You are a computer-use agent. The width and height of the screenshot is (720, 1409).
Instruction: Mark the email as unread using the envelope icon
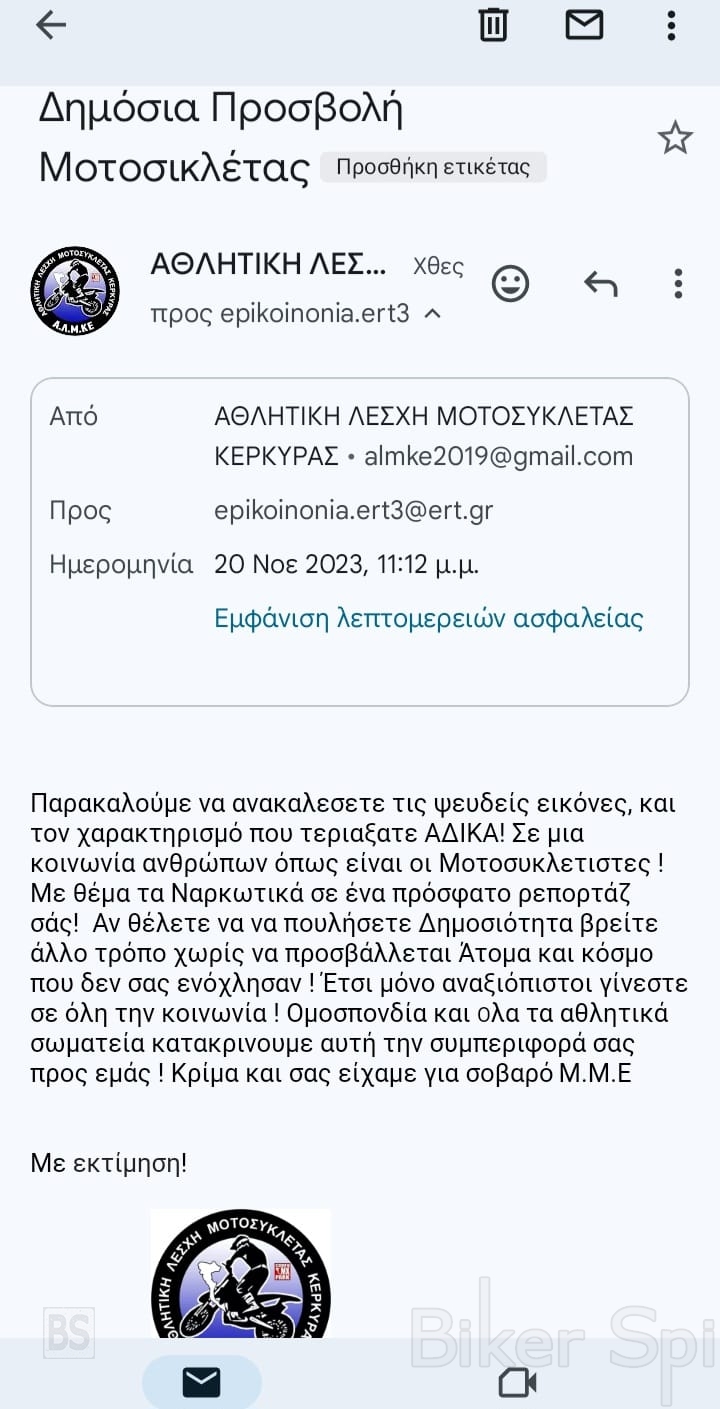coord(584,24)
